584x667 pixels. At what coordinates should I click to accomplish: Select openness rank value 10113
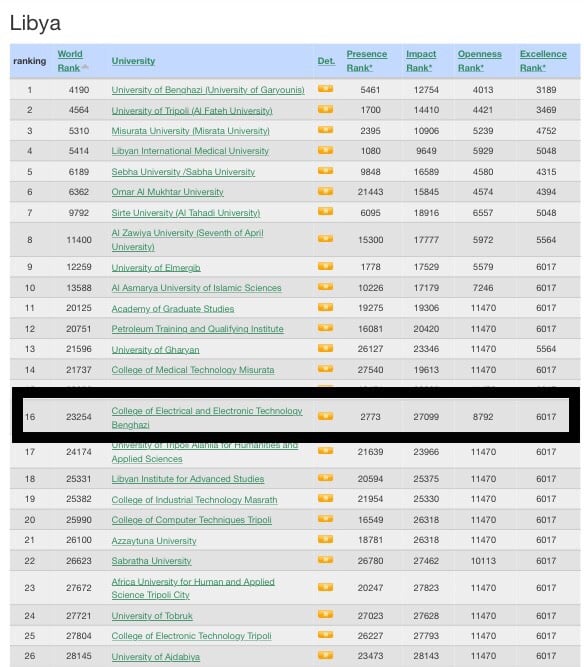[483, 561]
